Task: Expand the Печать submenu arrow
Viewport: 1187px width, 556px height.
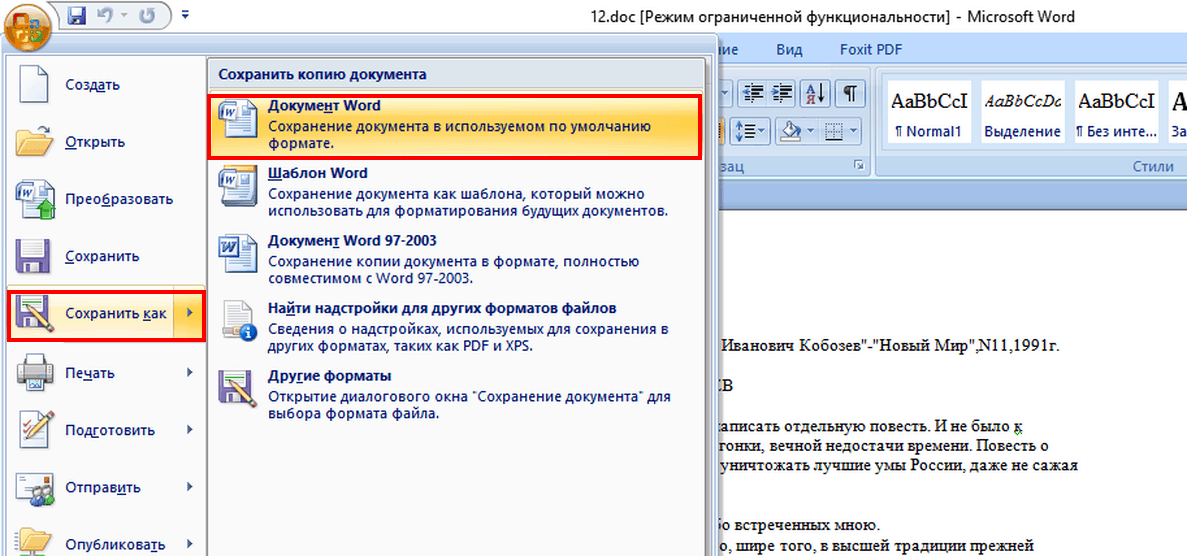Action: click(x=189, y=373)
